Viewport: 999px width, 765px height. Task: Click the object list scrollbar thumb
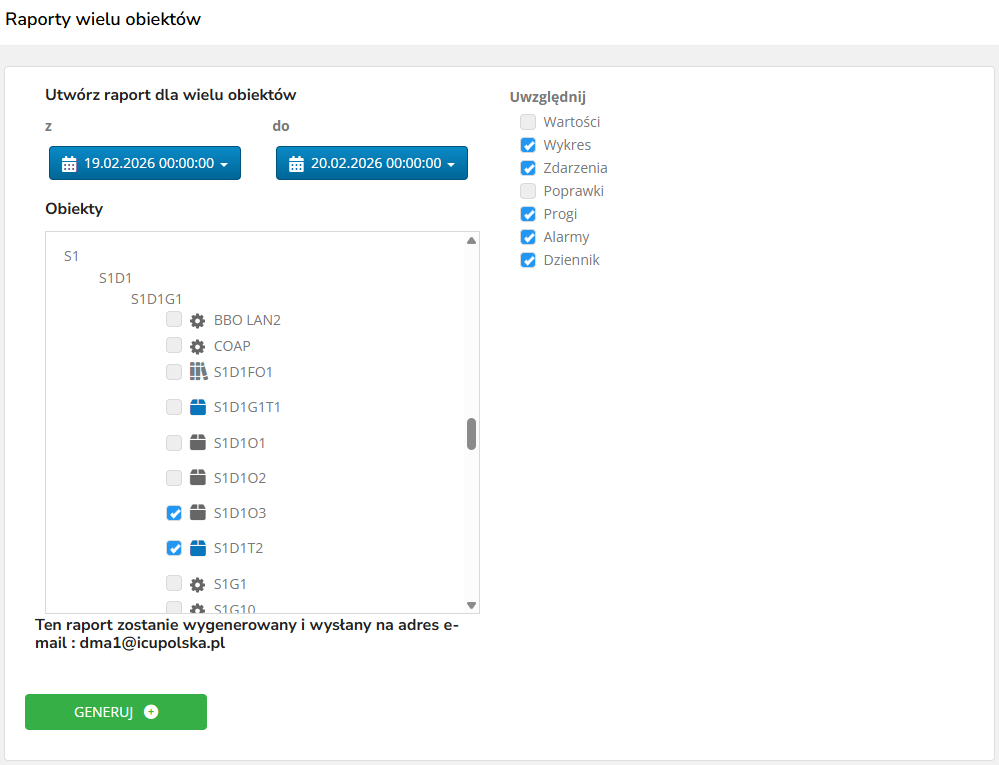[471, 434]
